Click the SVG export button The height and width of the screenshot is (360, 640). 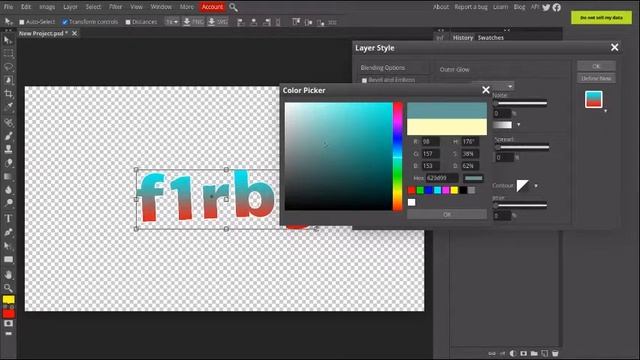pyautogui.click(x=218, y=22)
